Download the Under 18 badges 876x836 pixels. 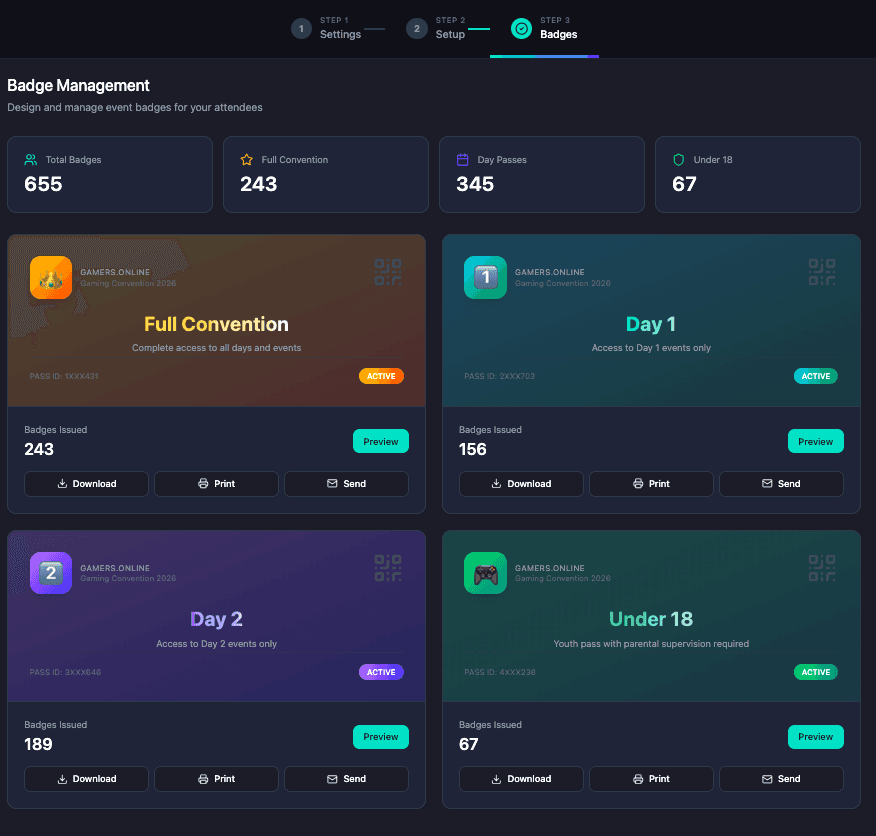[x=521, y=779]
